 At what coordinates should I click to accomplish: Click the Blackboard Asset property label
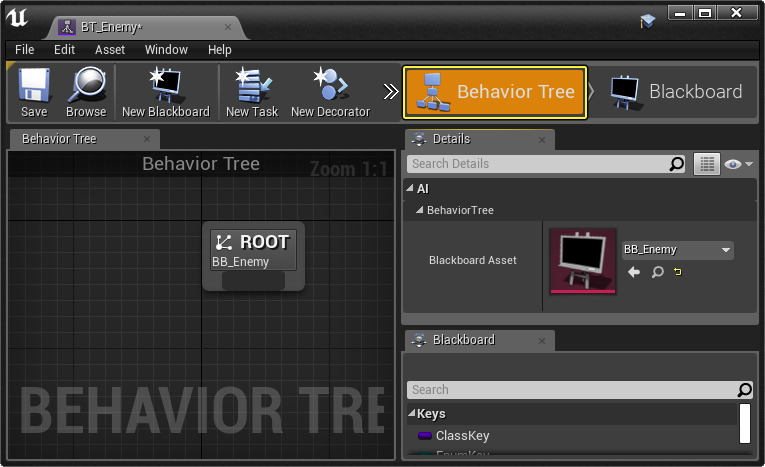(x=472, y=261)
